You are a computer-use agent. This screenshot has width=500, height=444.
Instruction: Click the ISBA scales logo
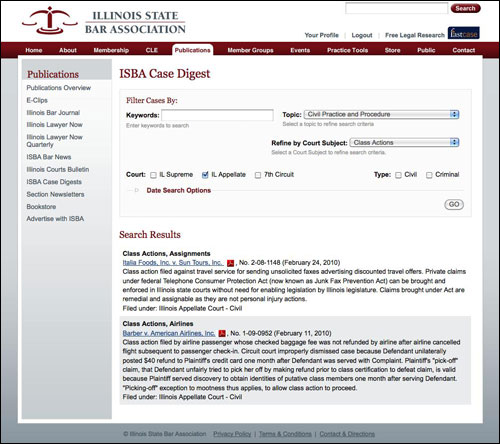click(x=50, y=20)
